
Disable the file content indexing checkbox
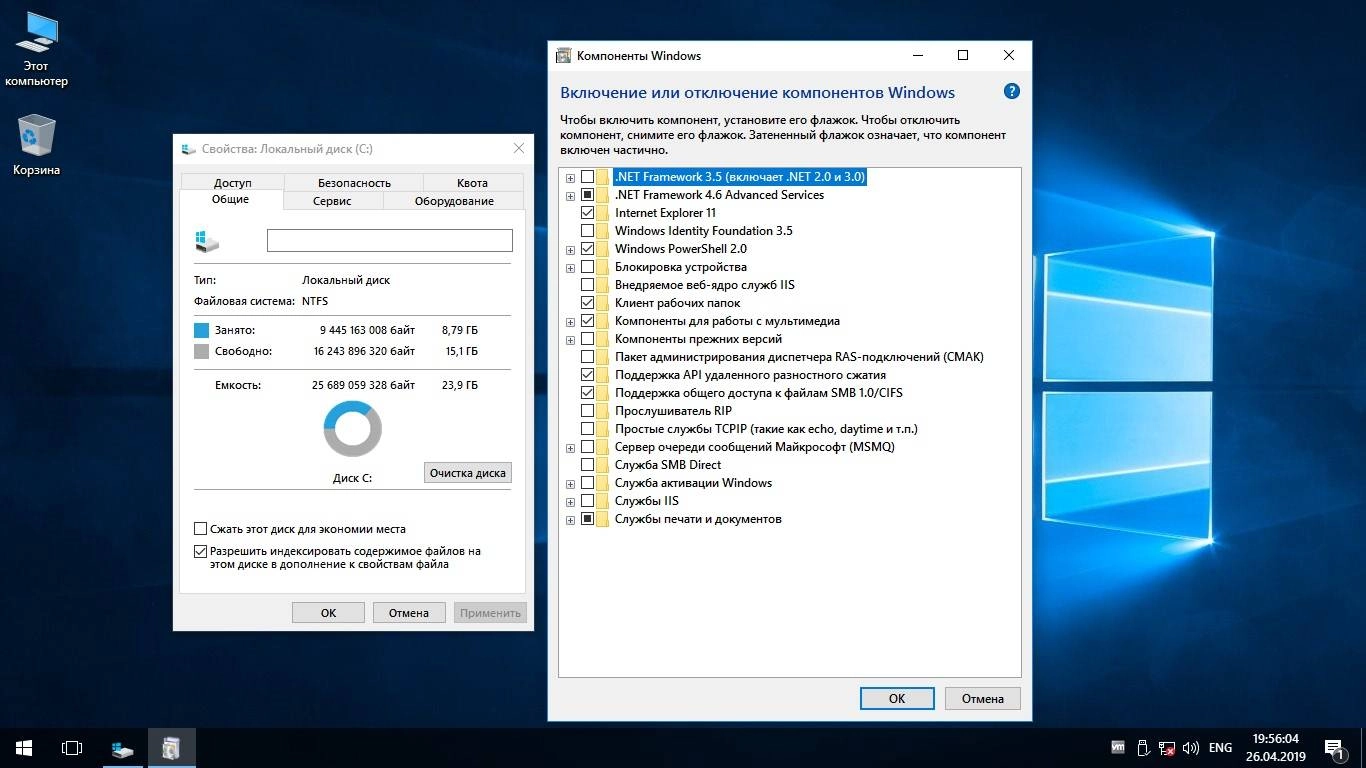point(200,551)
